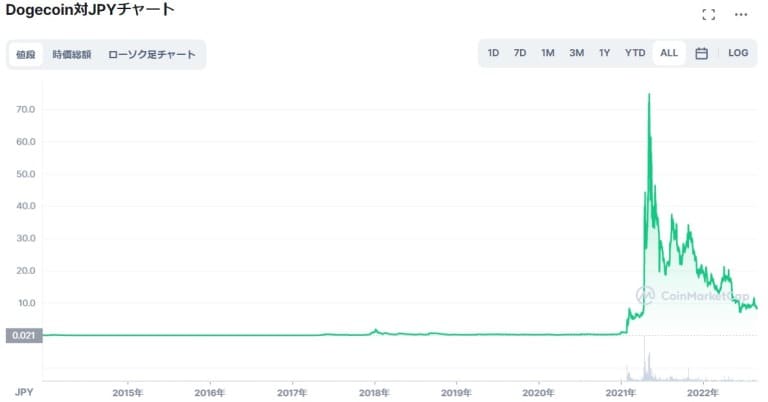Switch to the ローソク足チャート candlestick tab
The image size is (768, 402).
(152, 54)
